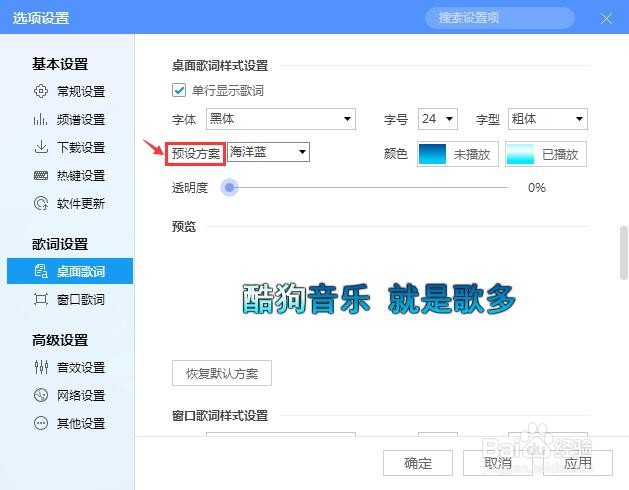The image size is (629, 490).
Task: Confirm with the 确定 button
Action: pos(418,463)
